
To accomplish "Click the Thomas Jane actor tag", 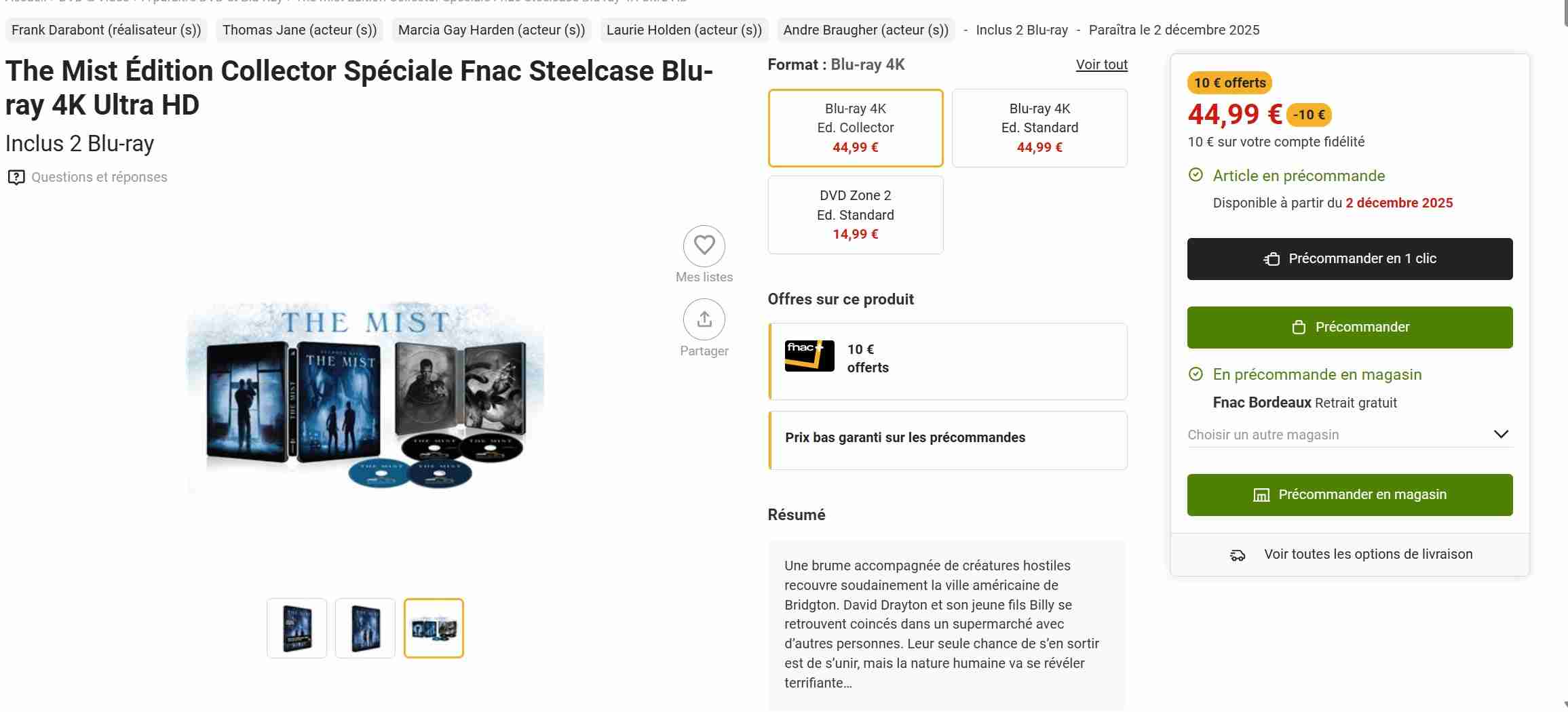I will click(300, 30).
